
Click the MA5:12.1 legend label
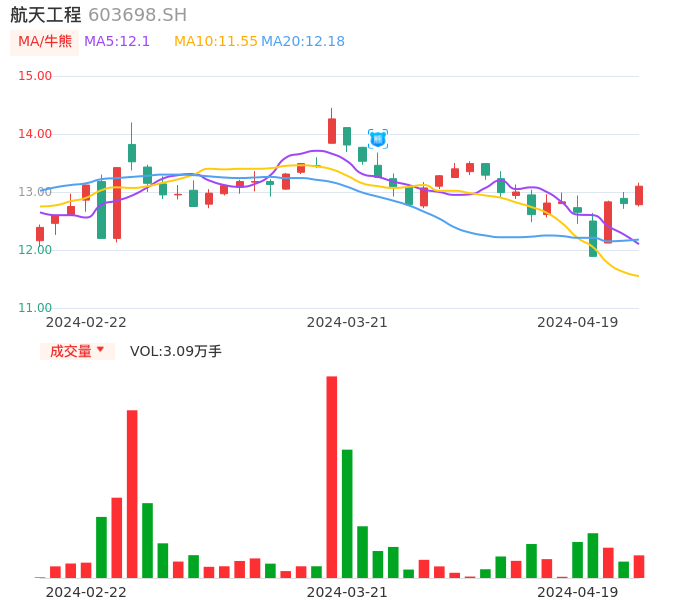(x=117, y=42)
